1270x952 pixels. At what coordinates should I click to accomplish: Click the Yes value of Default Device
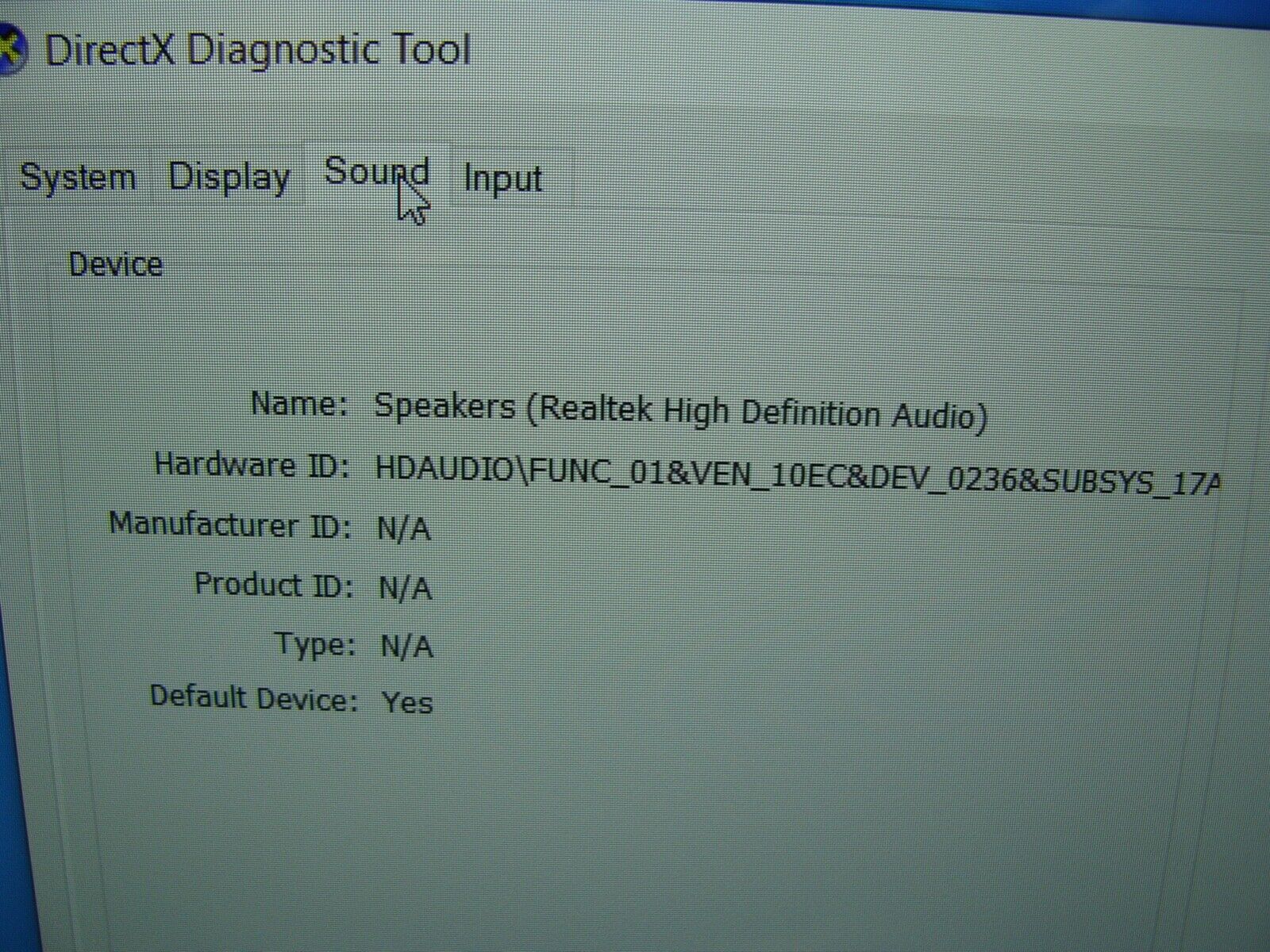407,702
